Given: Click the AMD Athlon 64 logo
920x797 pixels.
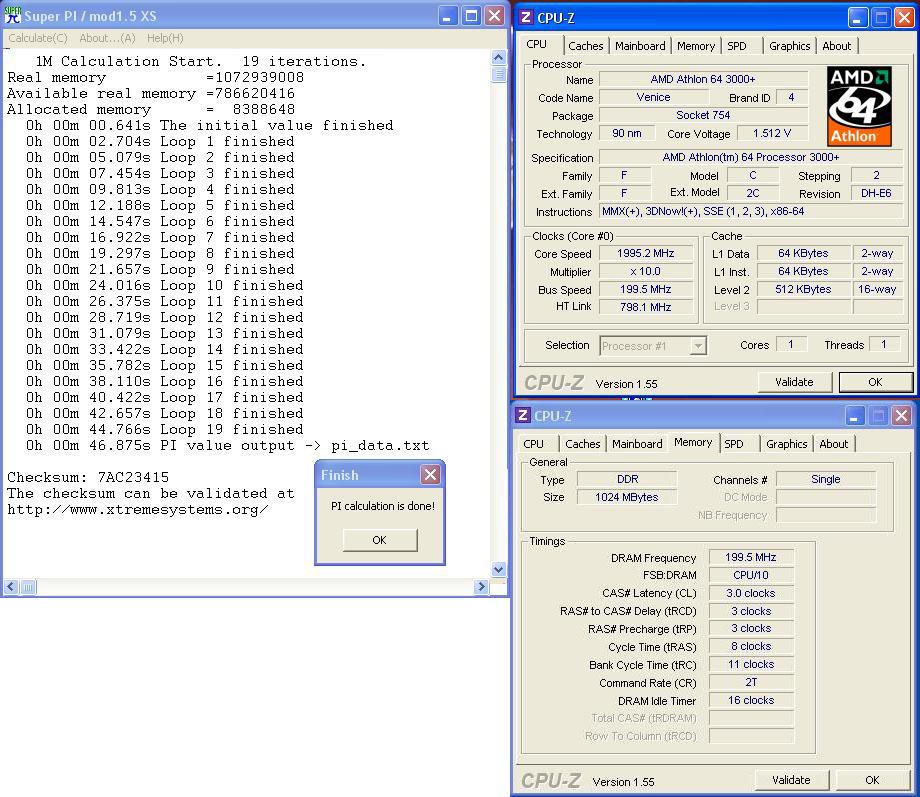Looking at the screenshot, I should pyautogui.click(x=860, y=106).
